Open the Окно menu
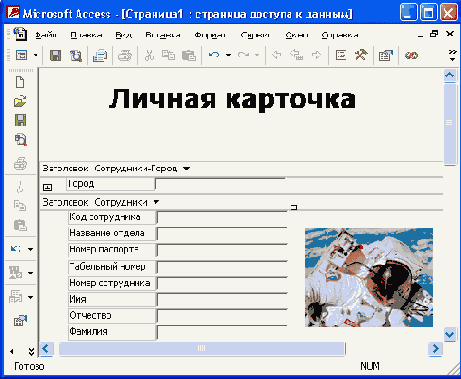461x379 pixels. coord(297,35)
